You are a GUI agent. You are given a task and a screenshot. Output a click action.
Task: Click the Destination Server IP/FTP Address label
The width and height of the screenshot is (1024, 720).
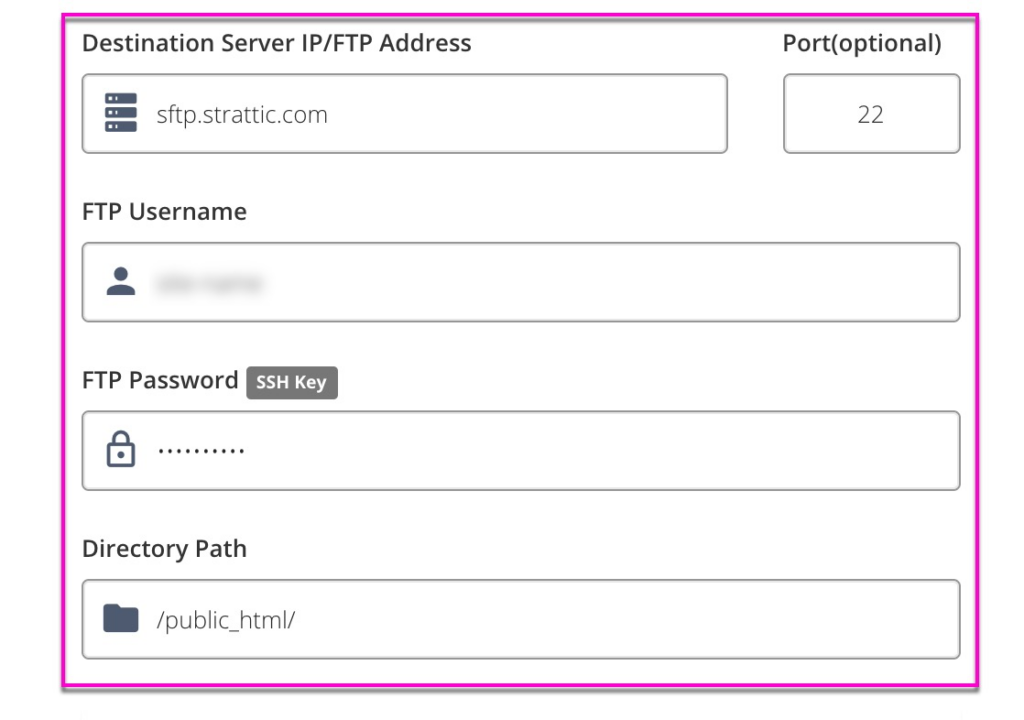point(277,43)
